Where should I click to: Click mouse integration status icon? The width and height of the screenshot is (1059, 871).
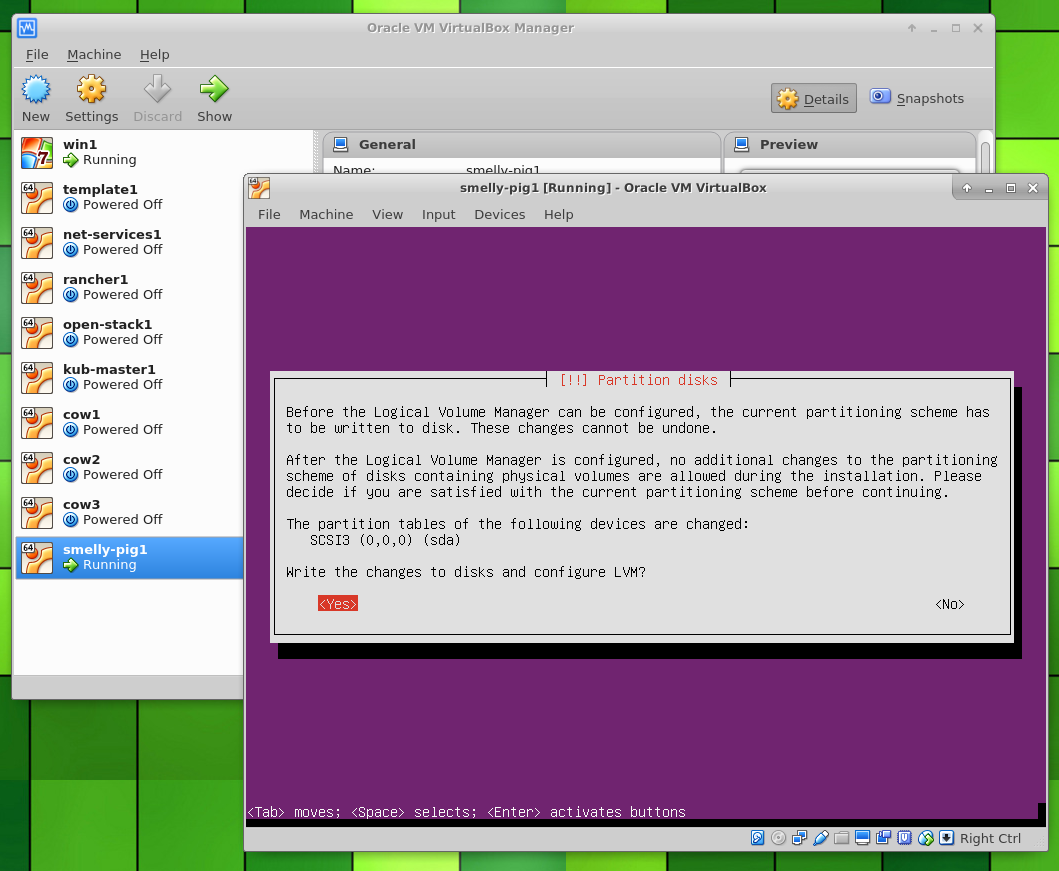pyautogui.click(x=926, y=838)
